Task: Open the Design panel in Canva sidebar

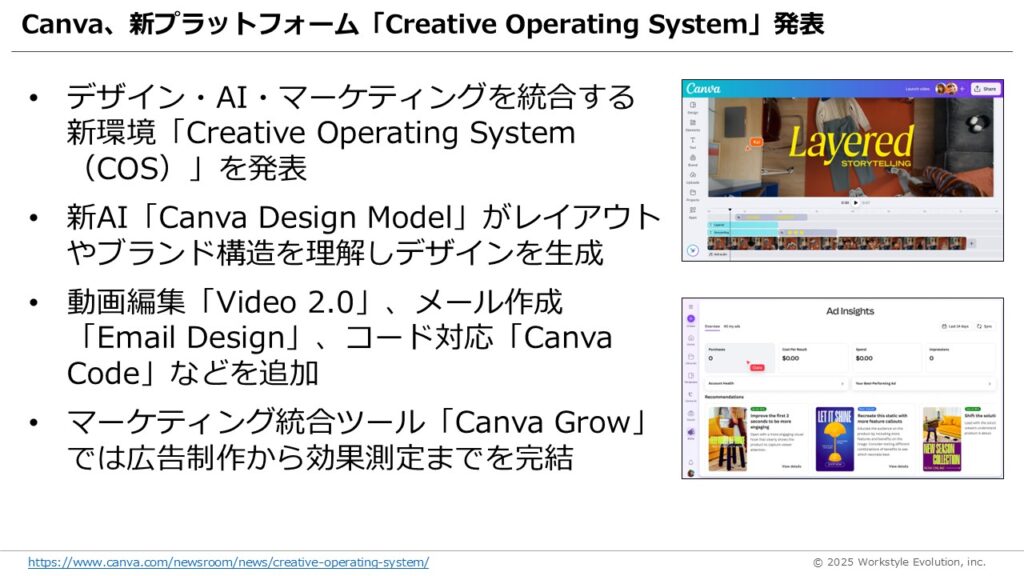Action: coord(693,107)
